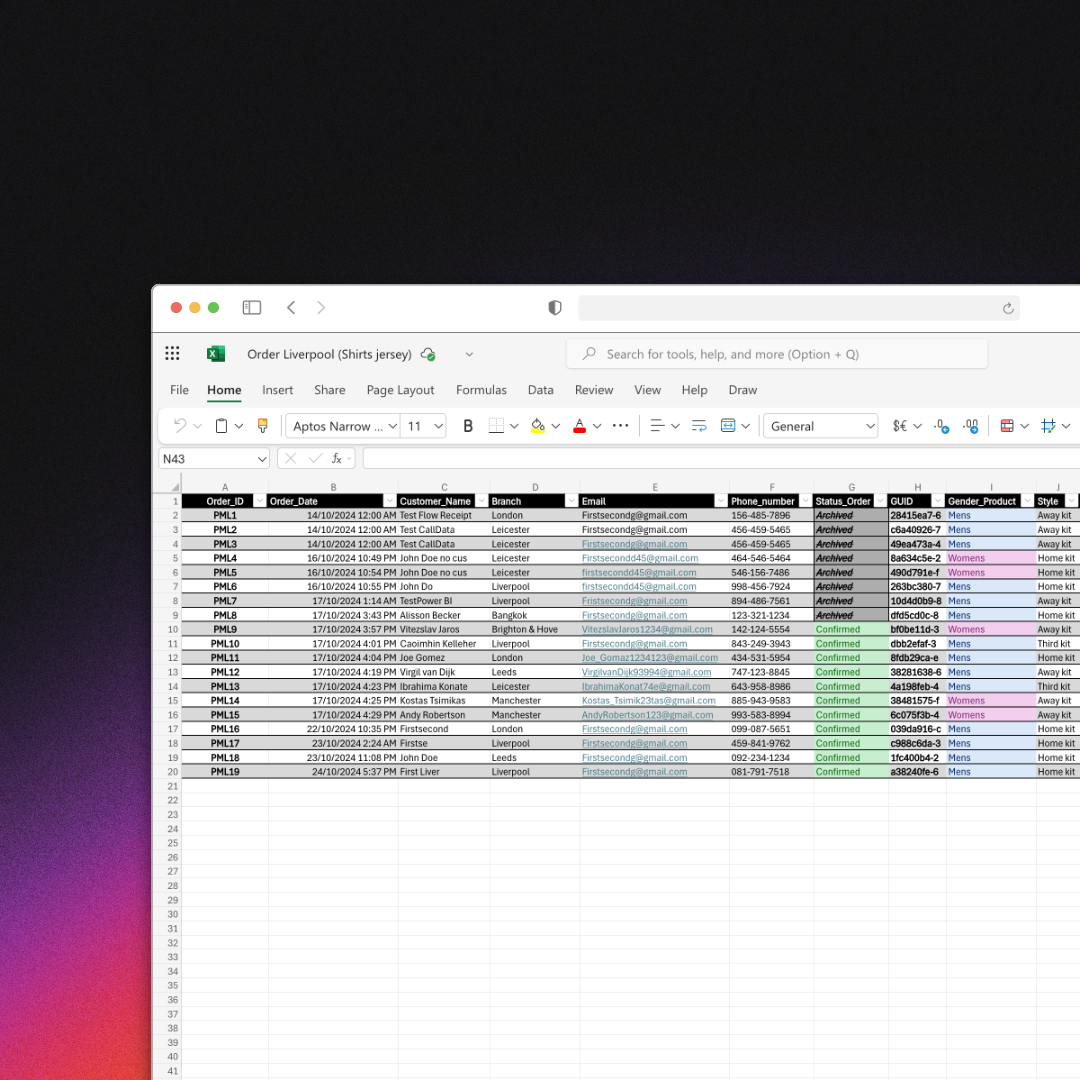Viewport: 1080px width, 1080px height.
Task: Apply the red font color
Action: coord(579,426)
